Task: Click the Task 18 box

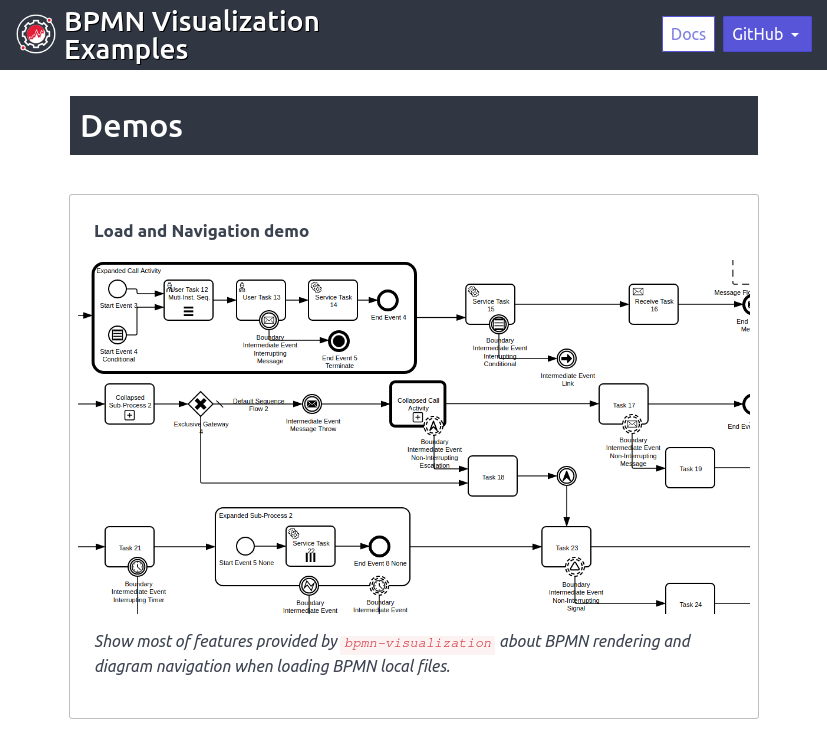Action: (x=493, y=476)
